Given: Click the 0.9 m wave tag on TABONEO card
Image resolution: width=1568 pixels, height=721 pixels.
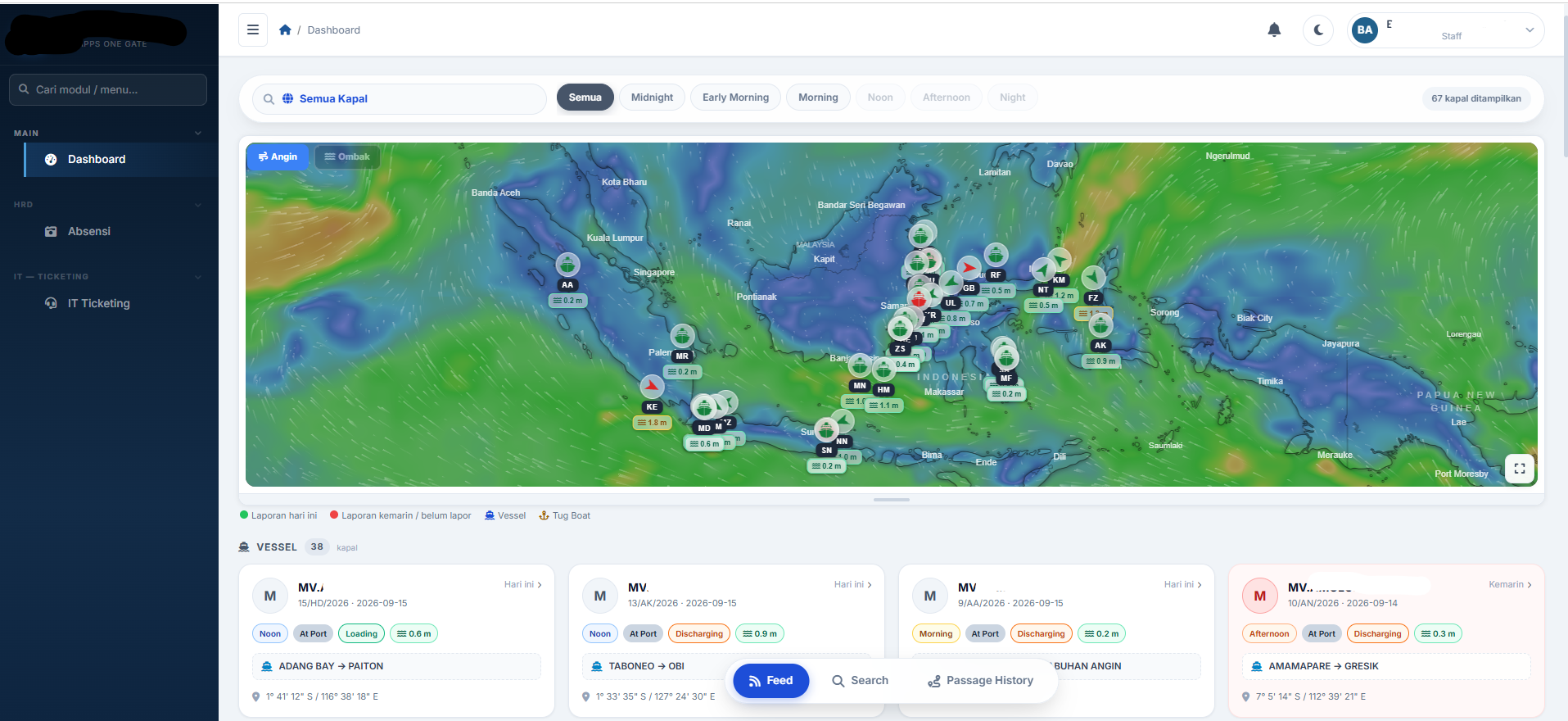Looking at the screenshot, I should click(760, 633).
